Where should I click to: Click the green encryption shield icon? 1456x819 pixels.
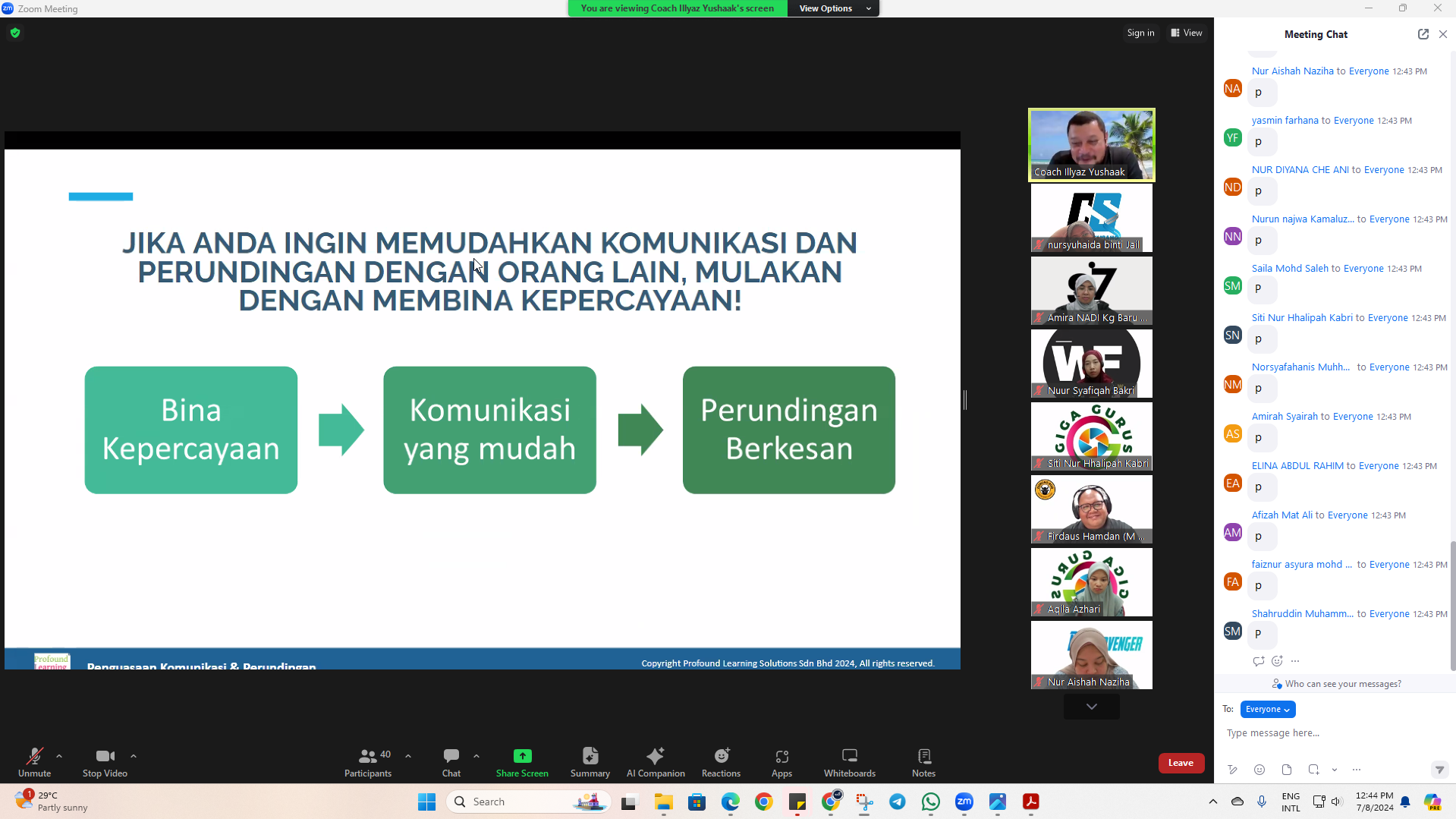coord(15,33)
